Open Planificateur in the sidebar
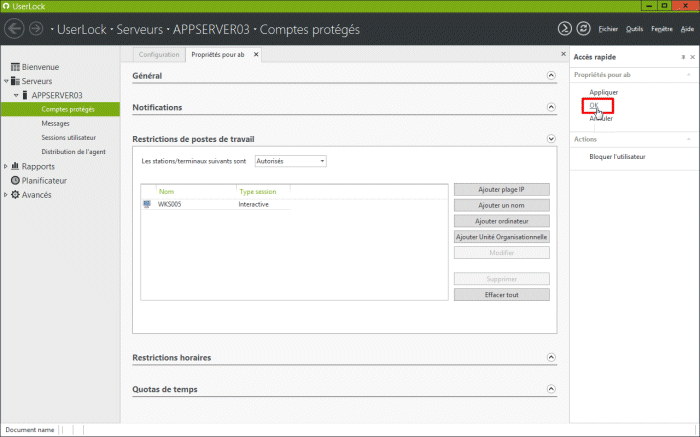700x437 pixels. tap(44, 180)
